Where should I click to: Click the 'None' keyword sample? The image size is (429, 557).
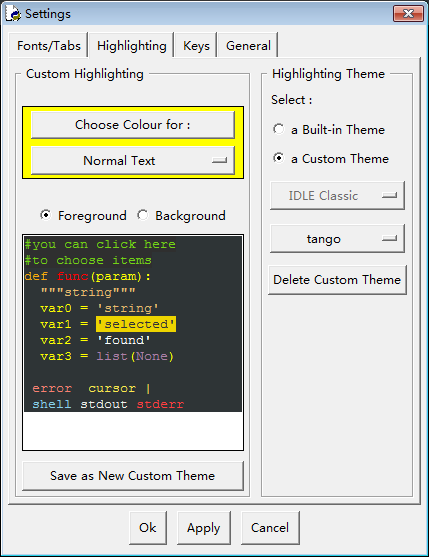(152, 356)
